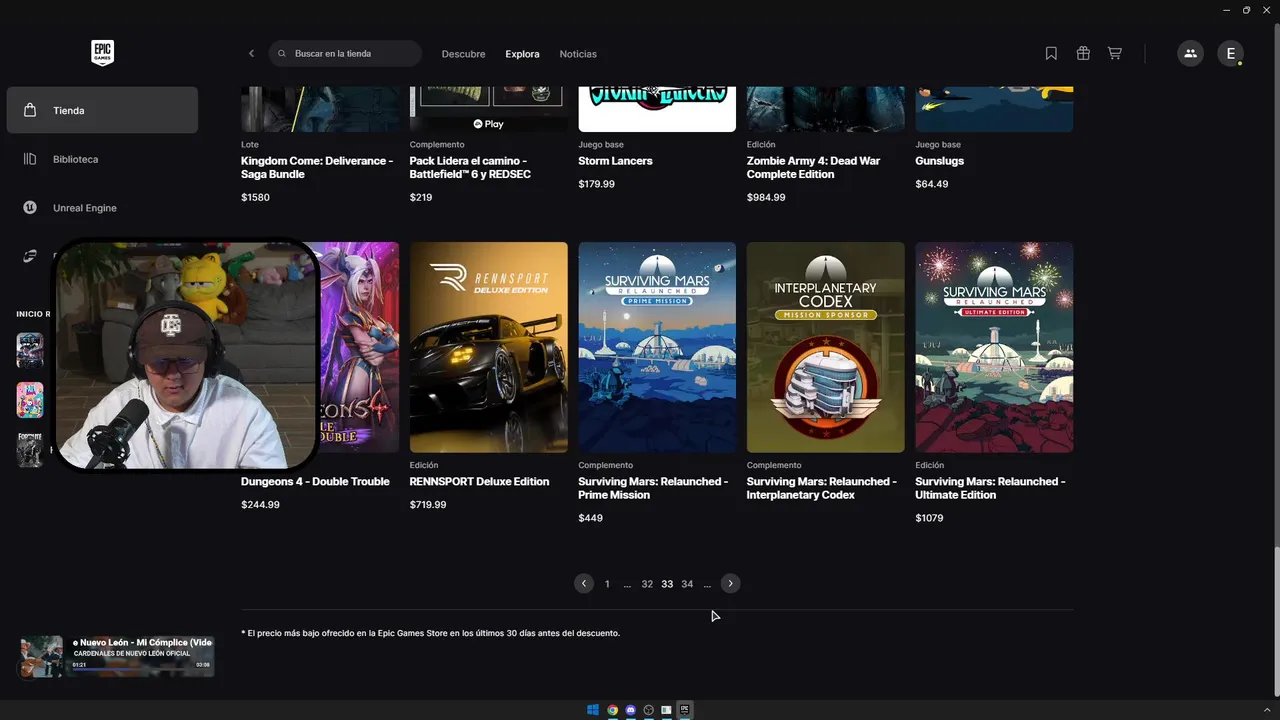The height and width of the screenshot is (720, 1280).
Task: Click the $1079 Ultimate Edition price
Action: click(x=929, y=518)
